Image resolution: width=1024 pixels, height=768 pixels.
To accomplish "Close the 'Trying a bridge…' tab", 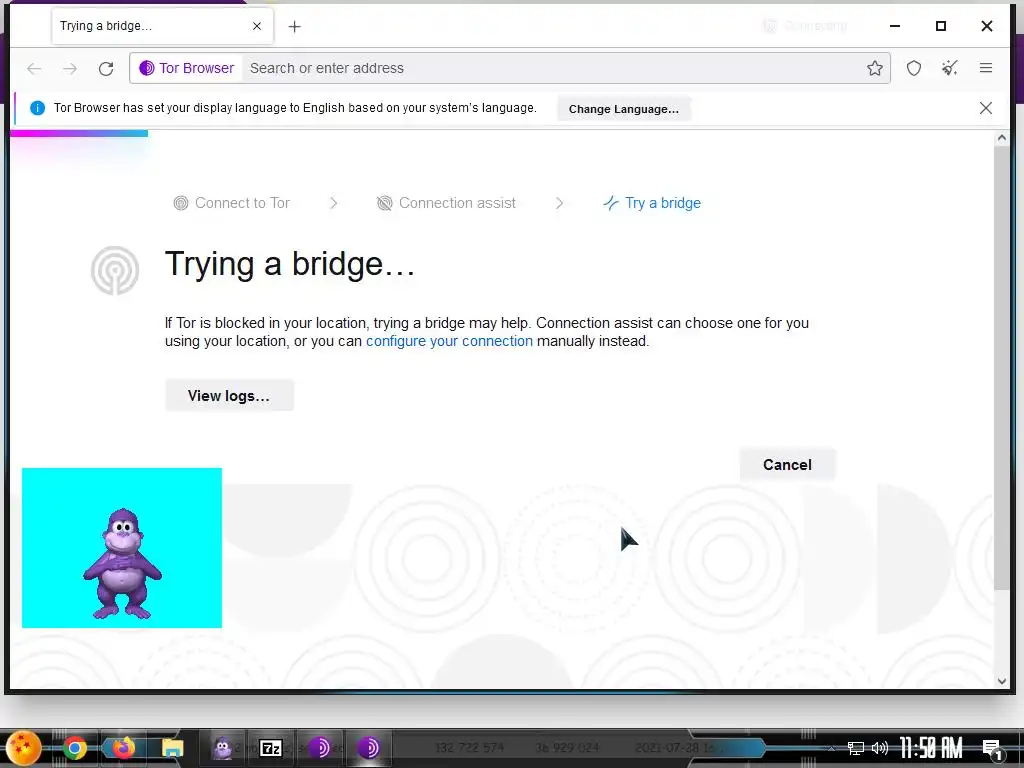I will click(257, 26).
